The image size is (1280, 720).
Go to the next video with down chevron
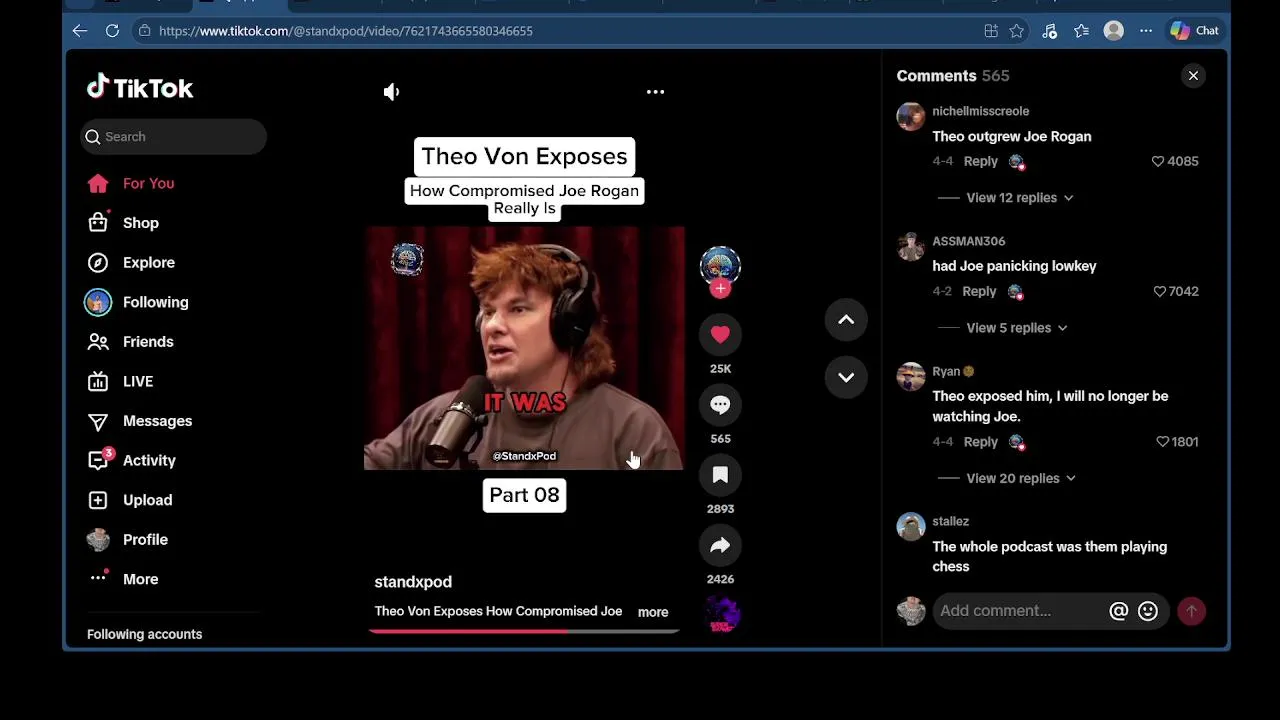pyautogui.click(x=846, y=377)
